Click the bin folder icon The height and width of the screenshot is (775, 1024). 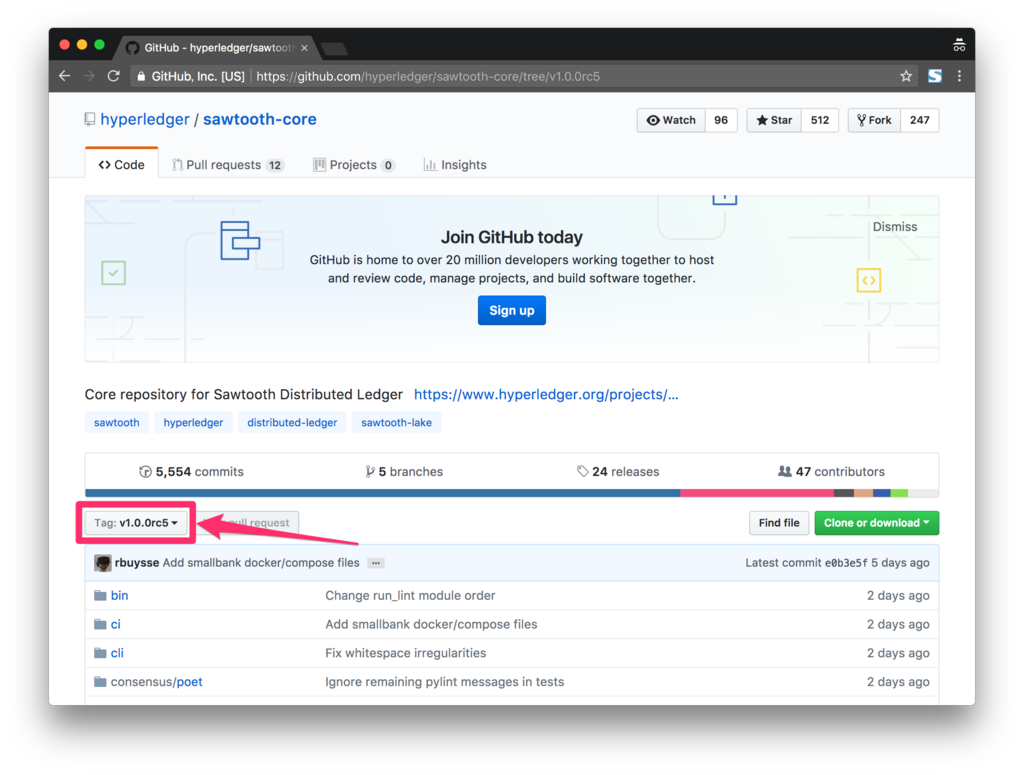(x=100, y=595)
